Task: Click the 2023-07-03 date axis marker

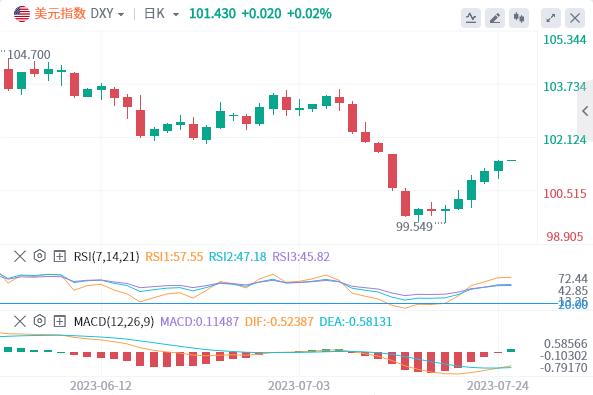Action: pos(299,386)
